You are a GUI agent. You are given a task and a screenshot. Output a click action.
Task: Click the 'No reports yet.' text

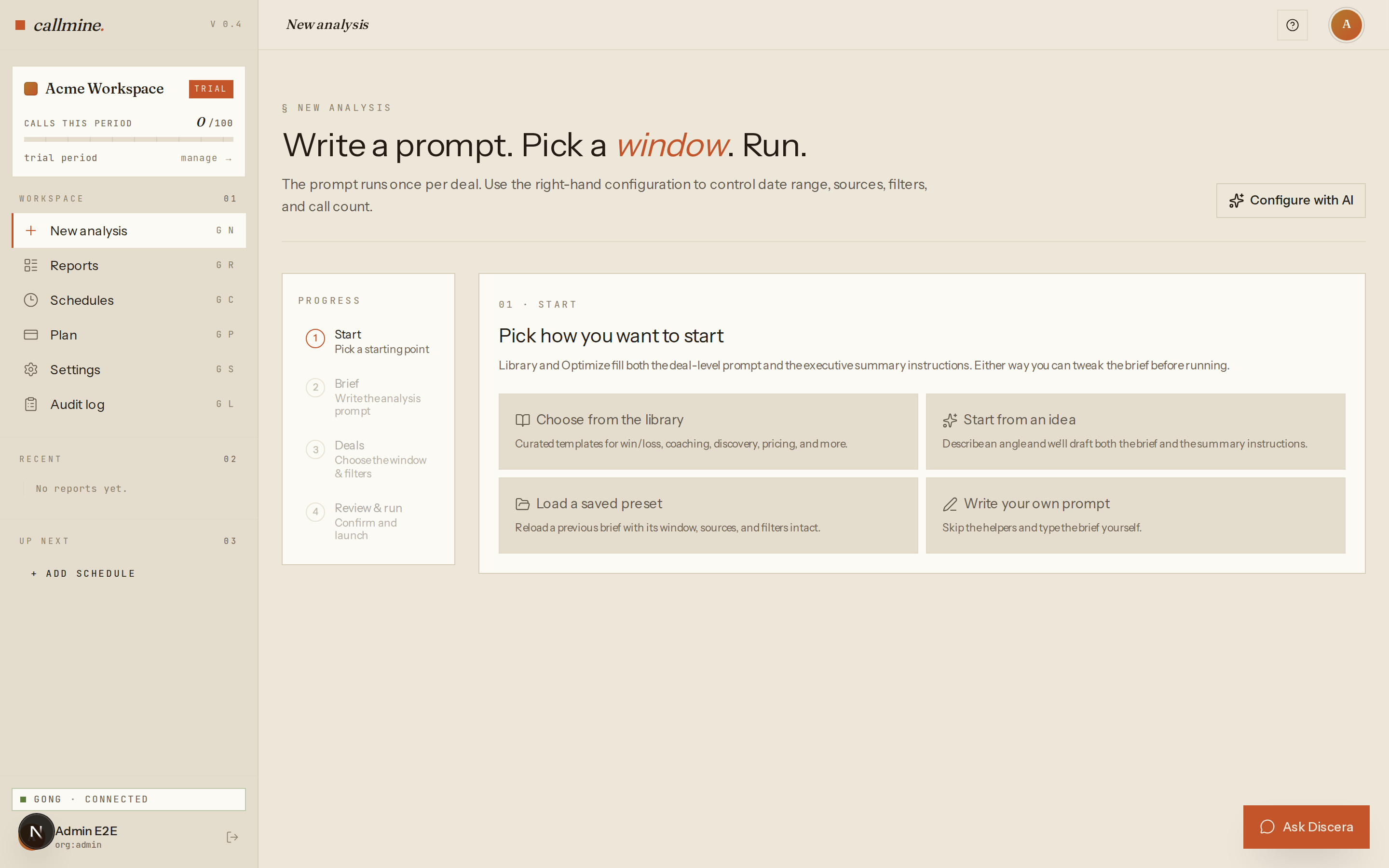coord(82,488)
